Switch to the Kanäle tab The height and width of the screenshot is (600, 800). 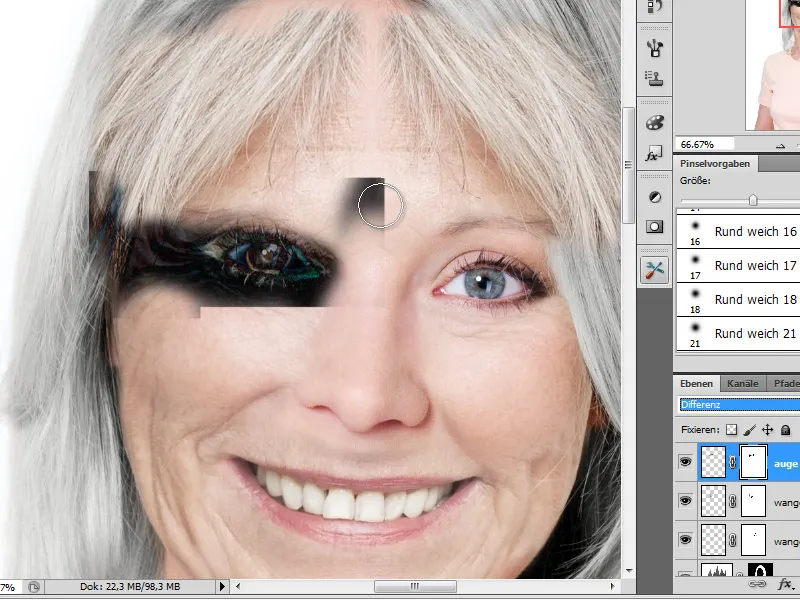[x=742, y=384]
